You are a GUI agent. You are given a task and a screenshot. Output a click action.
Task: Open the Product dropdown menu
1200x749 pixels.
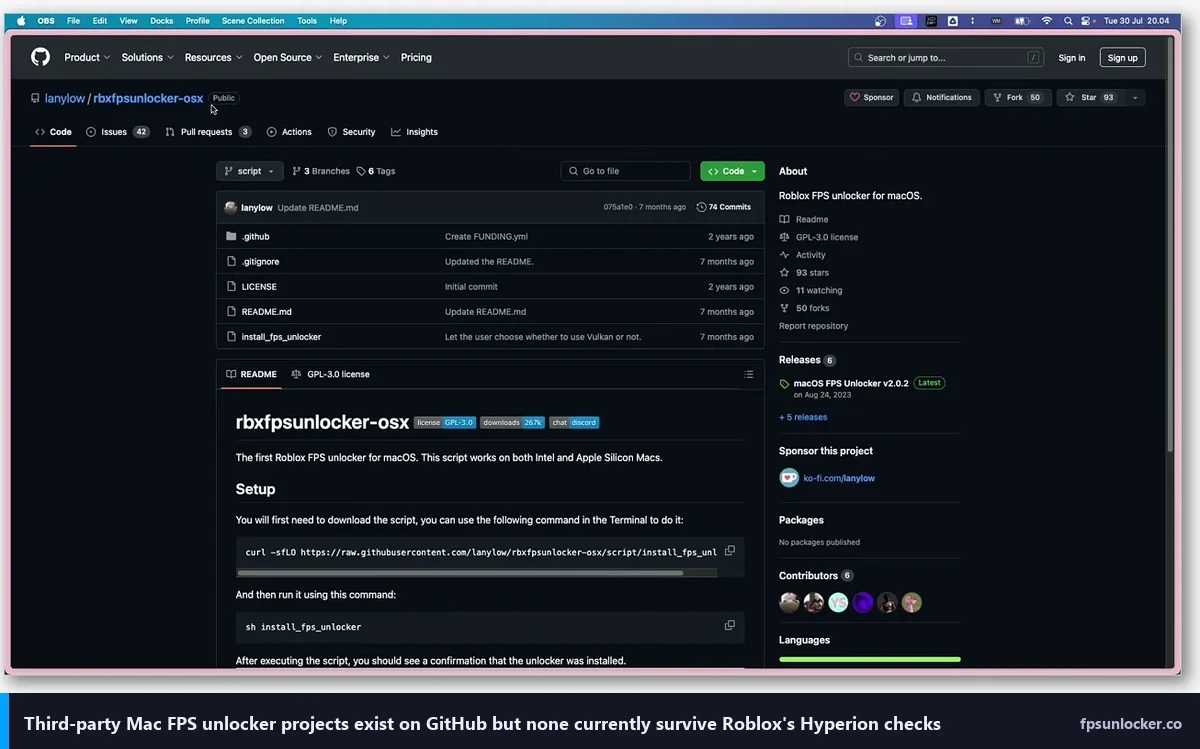point(87,58)
